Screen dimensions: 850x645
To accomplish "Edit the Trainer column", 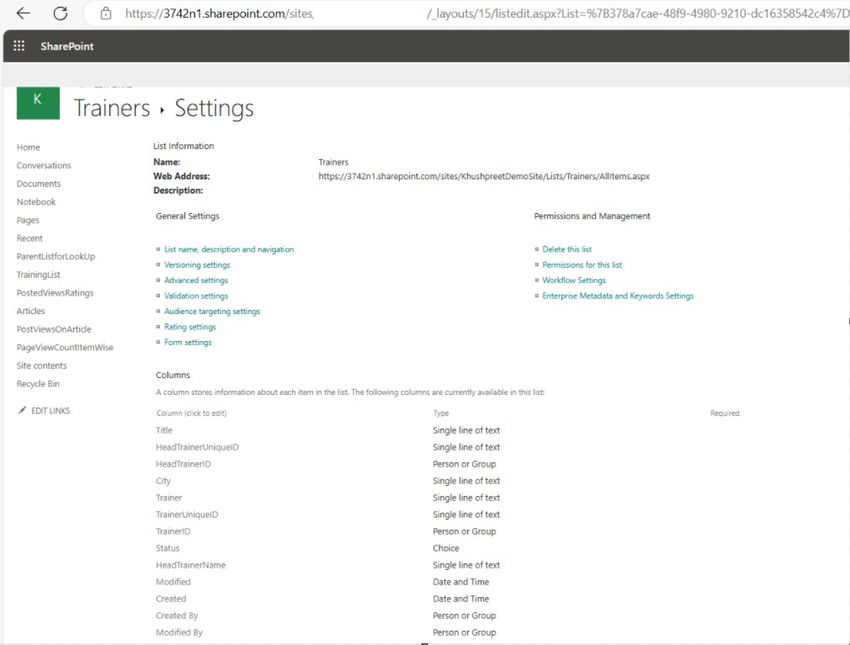I will [x=169, y=498].
